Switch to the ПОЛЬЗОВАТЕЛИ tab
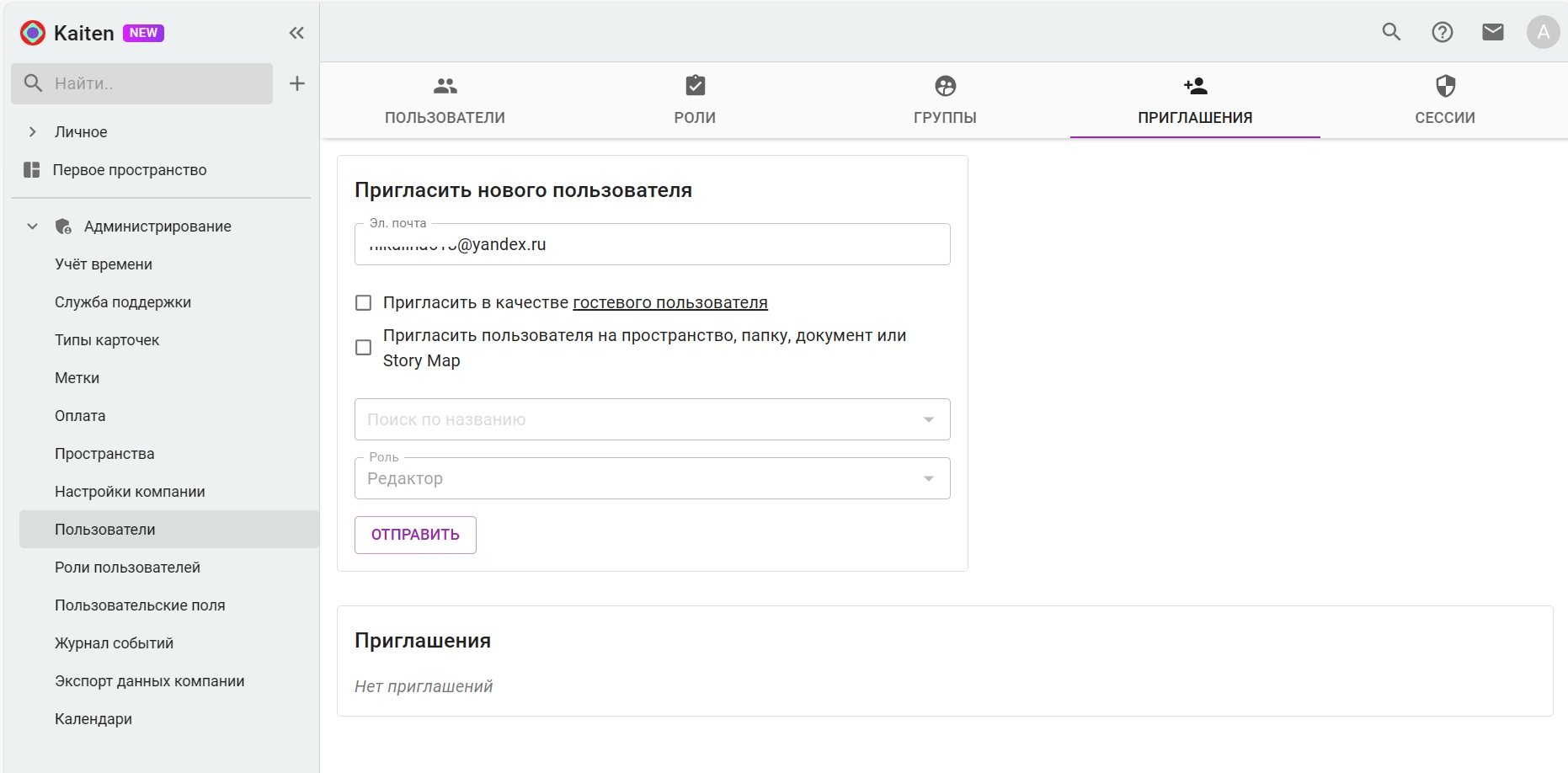This screenshot has height=773, width=1568. pyautogui.click(x=445, y=100)
